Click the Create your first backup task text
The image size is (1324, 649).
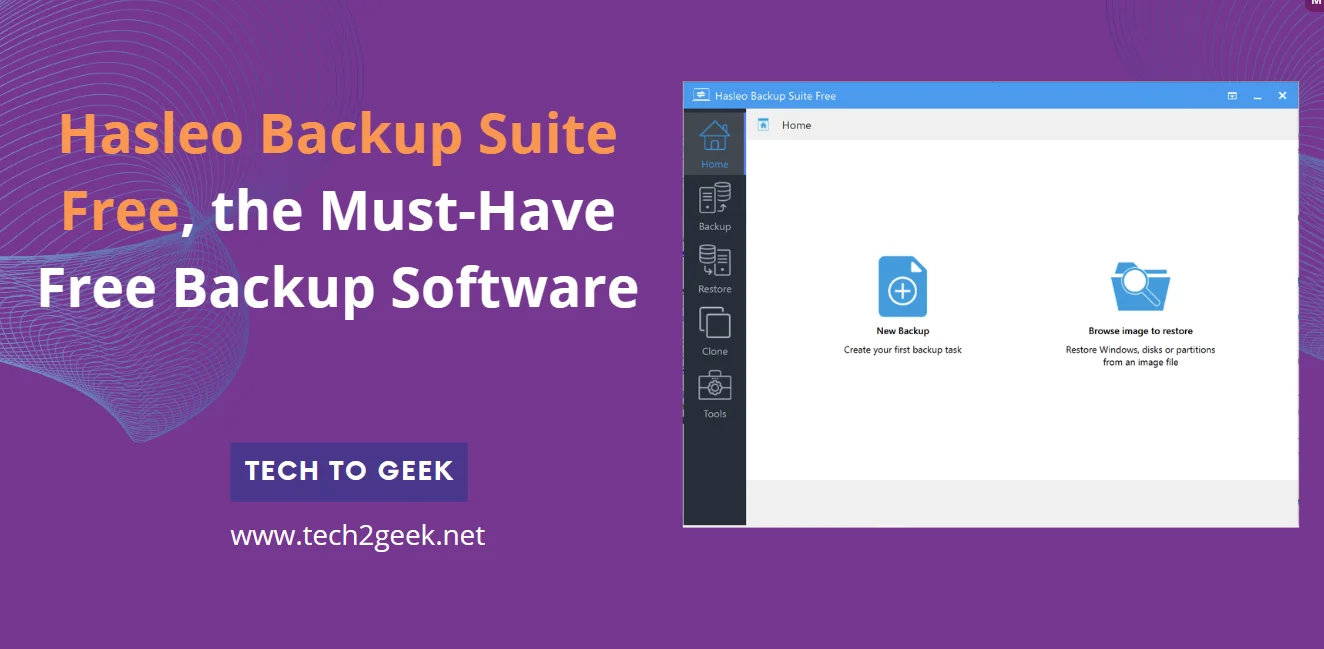[902, 350]
